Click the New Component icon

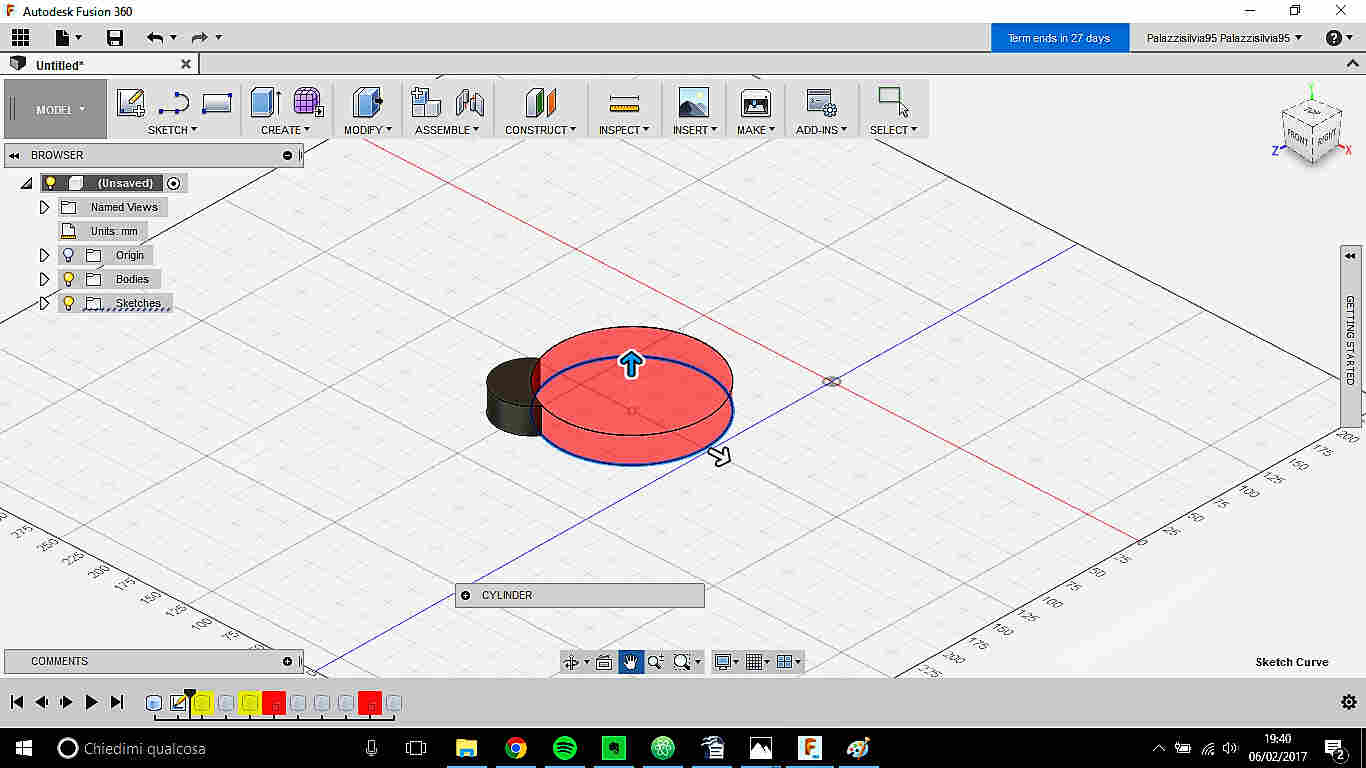pyautogui.click(x=426, y=102)
